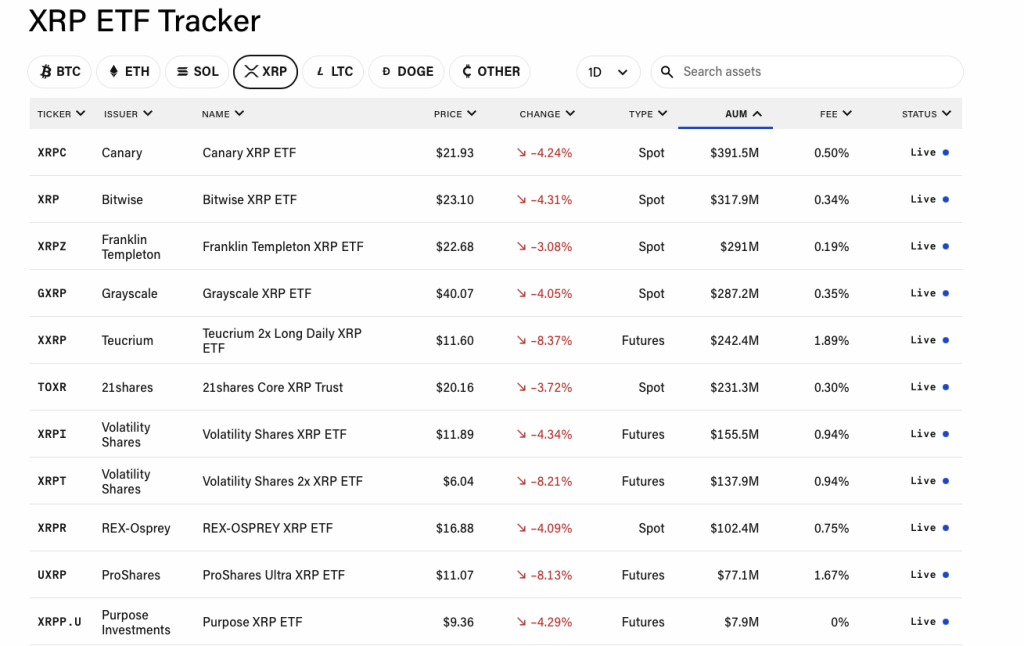Click the blue Live status dot for XRPC
This screenshot has height=646, width=1024.
(945, 153)
